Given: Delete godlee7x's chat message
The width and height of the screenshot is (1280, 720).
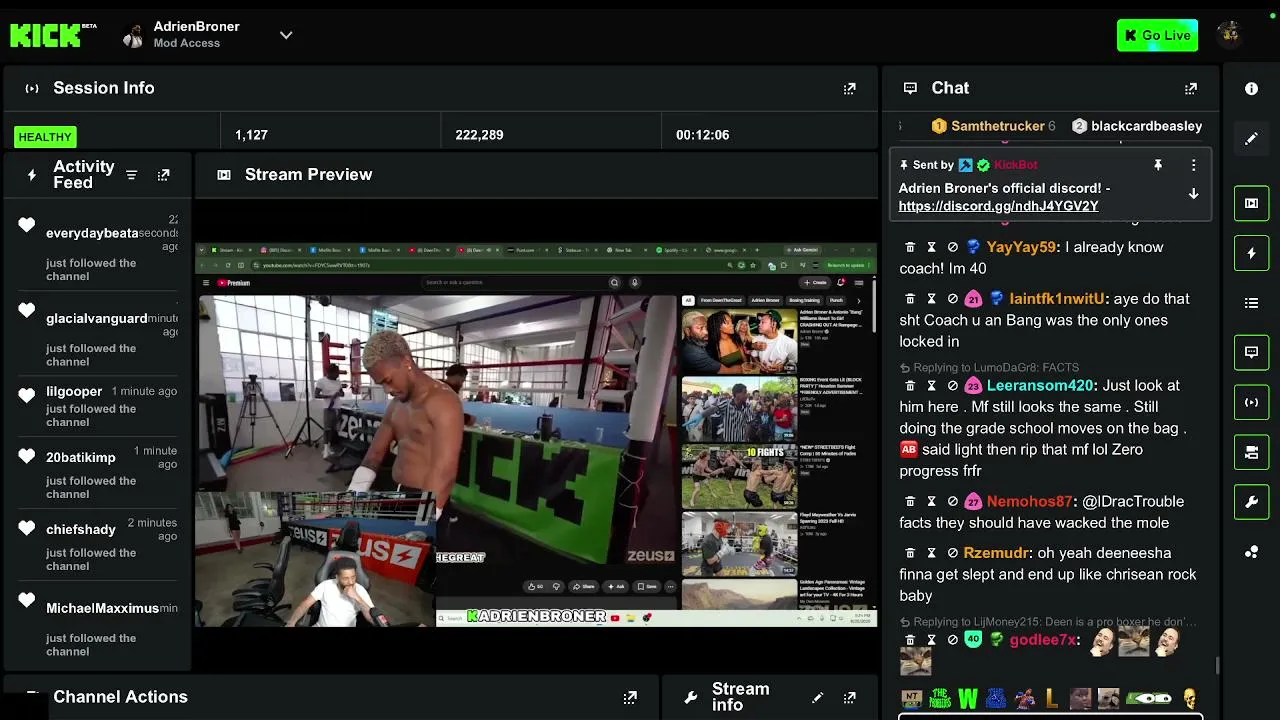Looking at the screenshot, I should point(910,640).
